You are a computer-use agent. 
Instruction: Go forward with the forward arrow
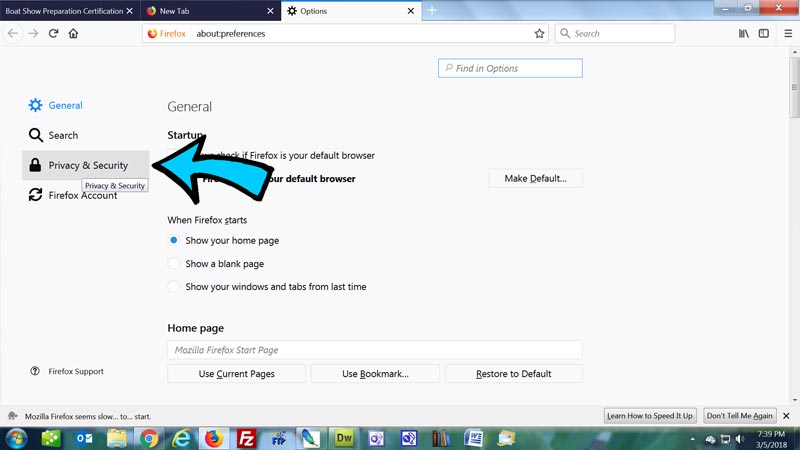pyautogui.click(x=33, y=34)
